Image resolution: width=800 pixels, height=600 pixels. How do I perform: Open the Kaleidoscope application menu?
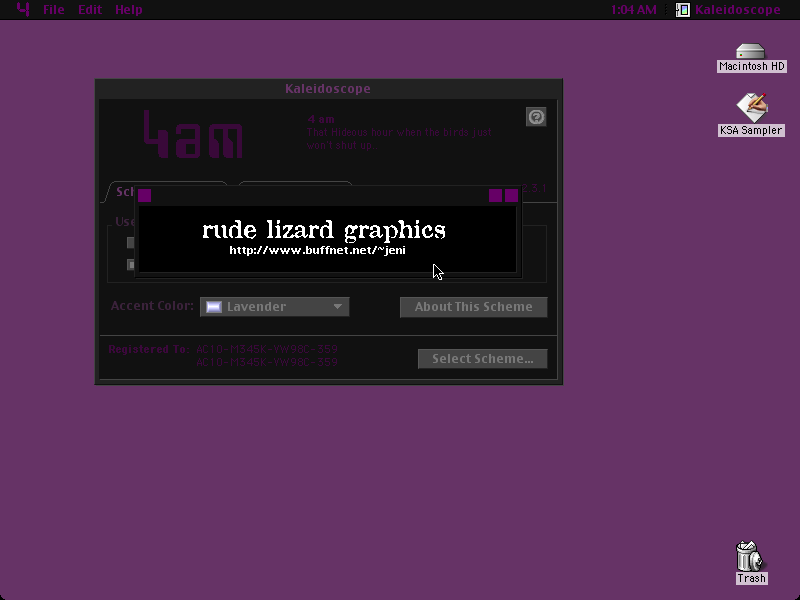tap(729, 10)
